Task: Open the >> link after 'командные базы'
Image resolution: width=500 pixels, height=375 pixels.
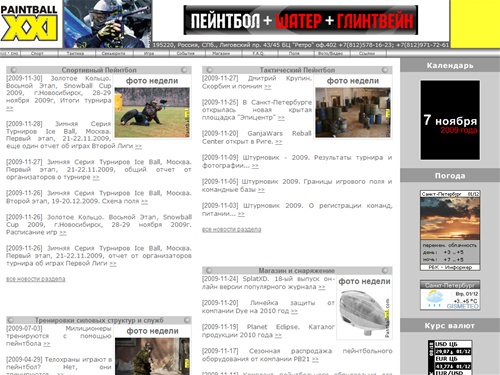Action: tap(261, 190)
